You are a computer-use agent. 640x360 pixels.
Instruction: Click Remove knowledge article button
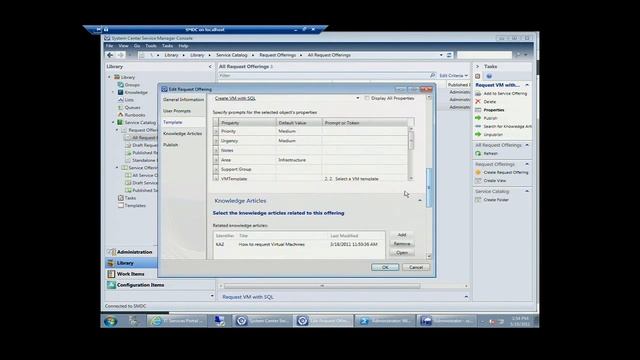tap(402, 244)
